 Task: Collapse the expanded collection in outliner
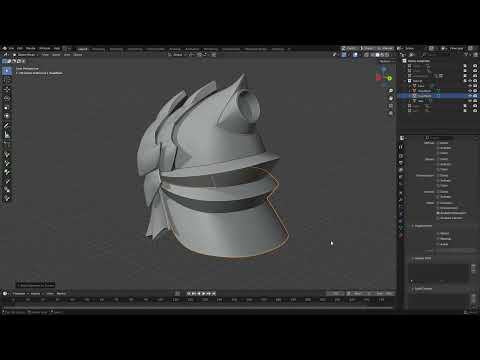[406, 81]
